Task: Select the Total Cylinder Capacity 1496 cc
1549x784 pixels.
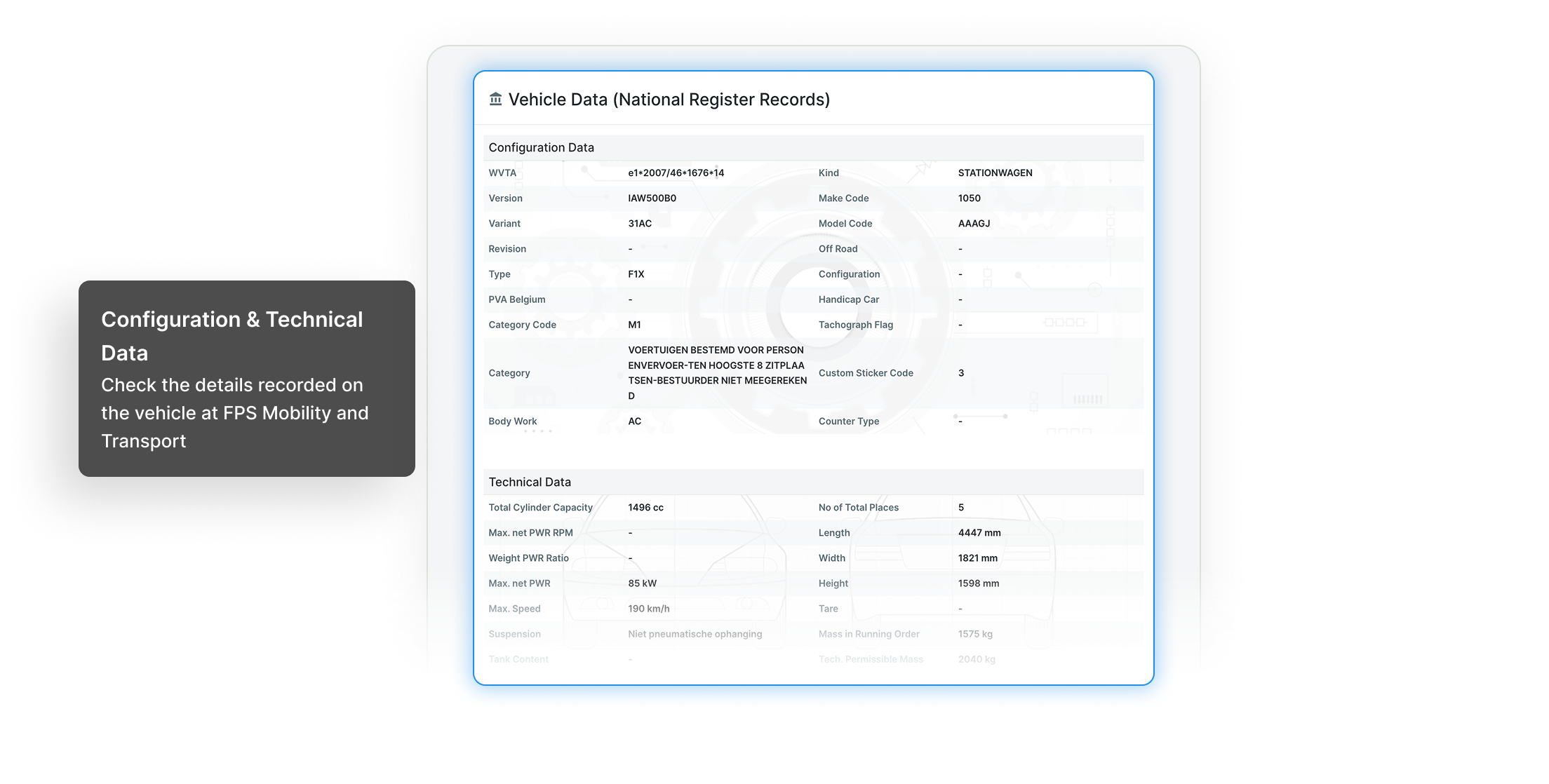Action: pyautogui.click(x=645, y=507)
